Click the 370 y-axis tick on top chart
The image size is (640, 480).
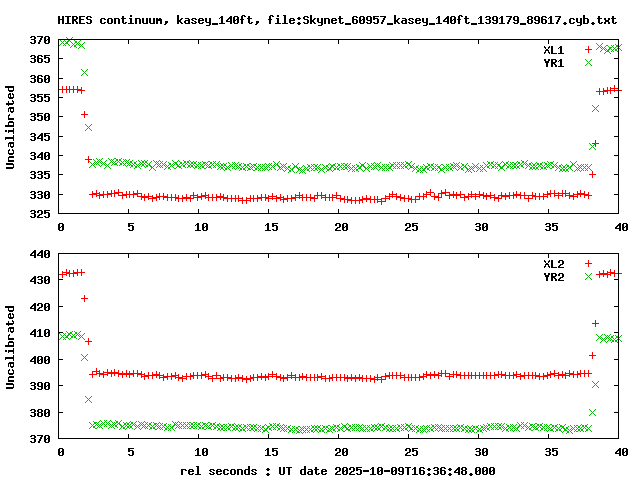40,40
